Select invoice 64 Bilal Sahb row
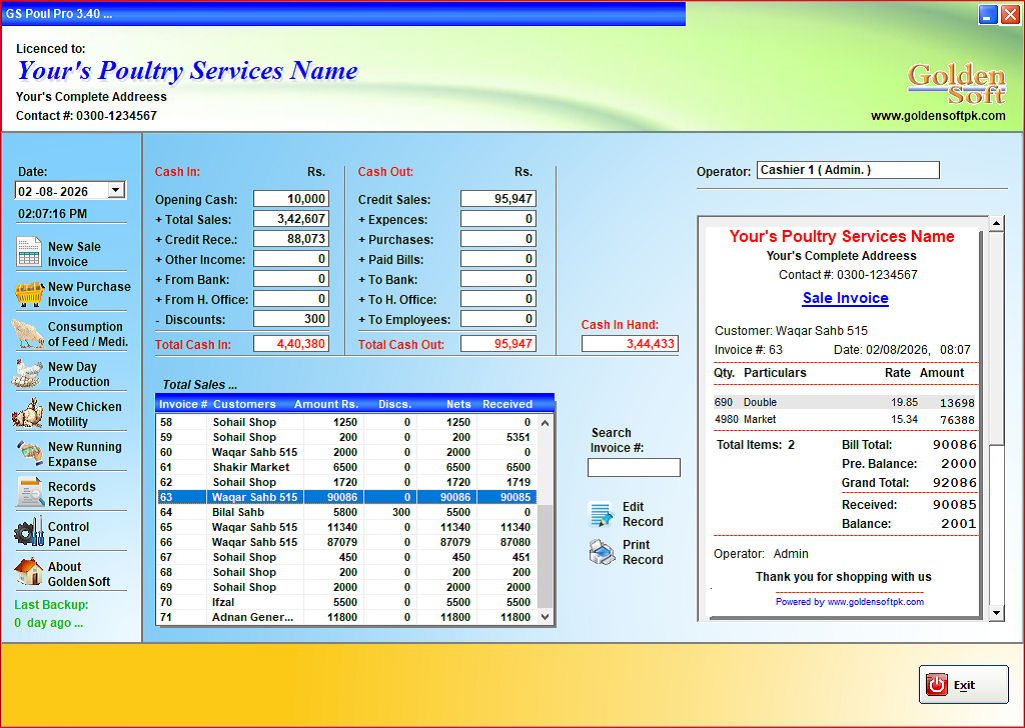The image size is (1025, 728). click(348, 512)
